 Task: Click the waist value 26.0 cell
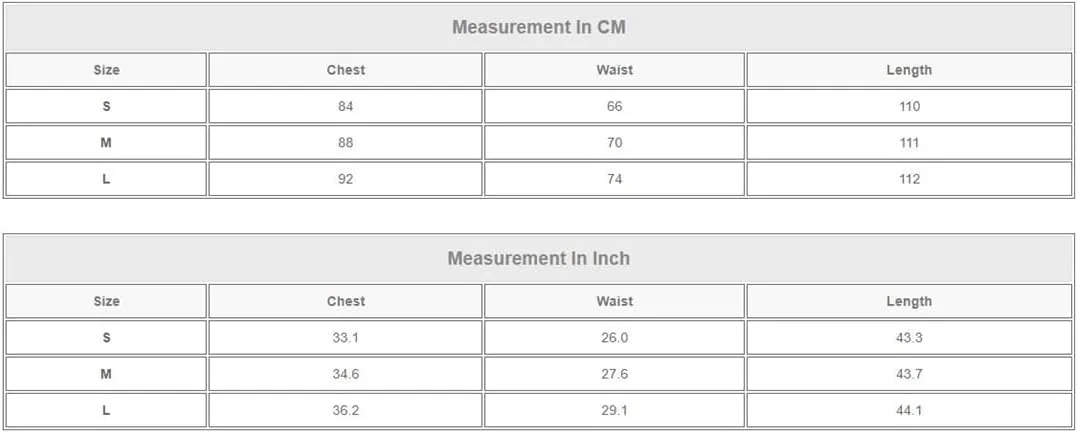coord(614,337)
